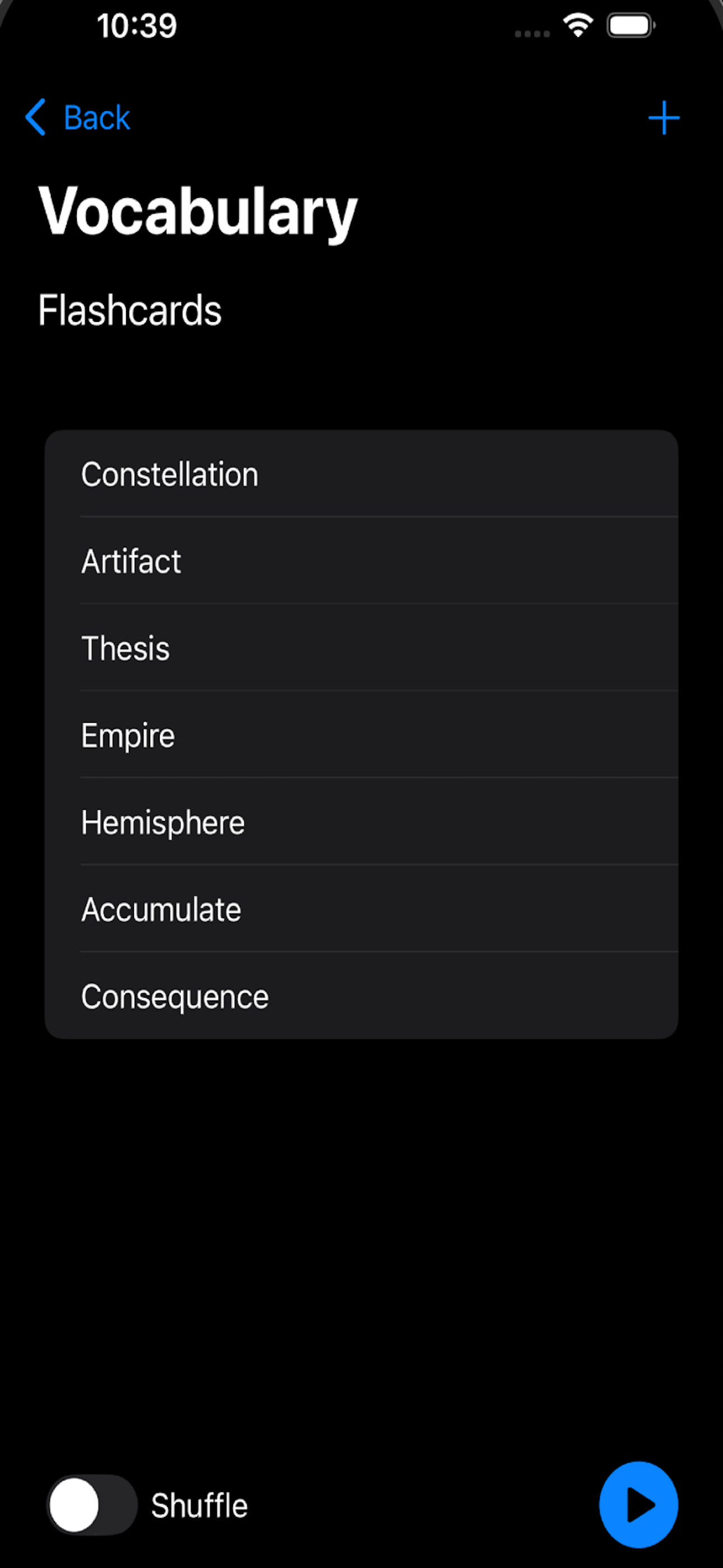Open the Accumulate flashcard
Screen dimensions: 723x1568
click(x=361, y=909)
